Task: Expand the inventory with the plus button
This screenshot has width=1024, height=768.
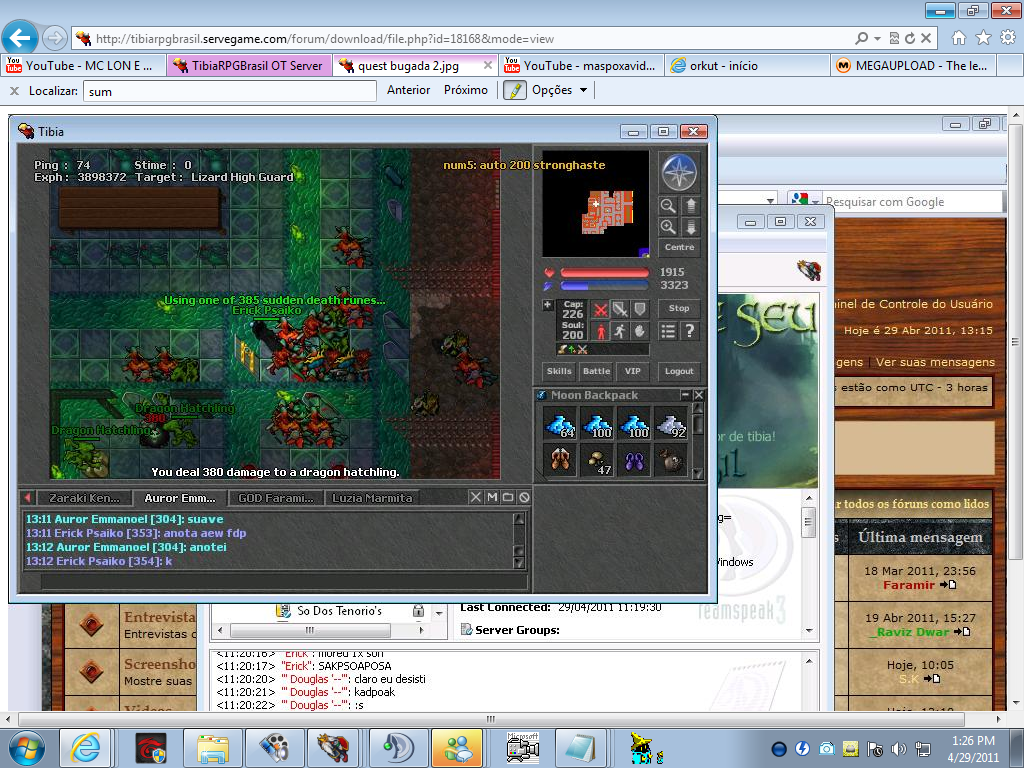Action: [x=547, y=304]
